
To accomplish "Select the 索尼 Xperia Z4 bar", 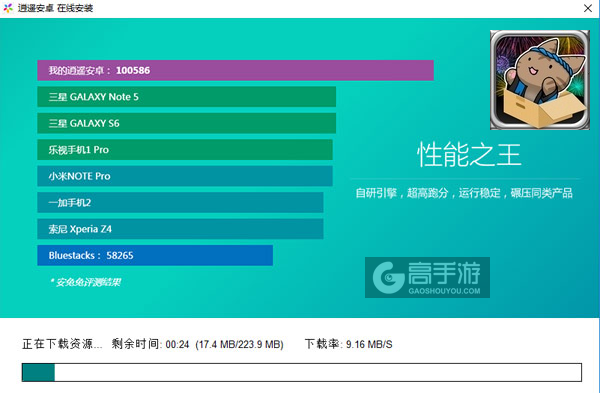I will click(x=180, y=229).
